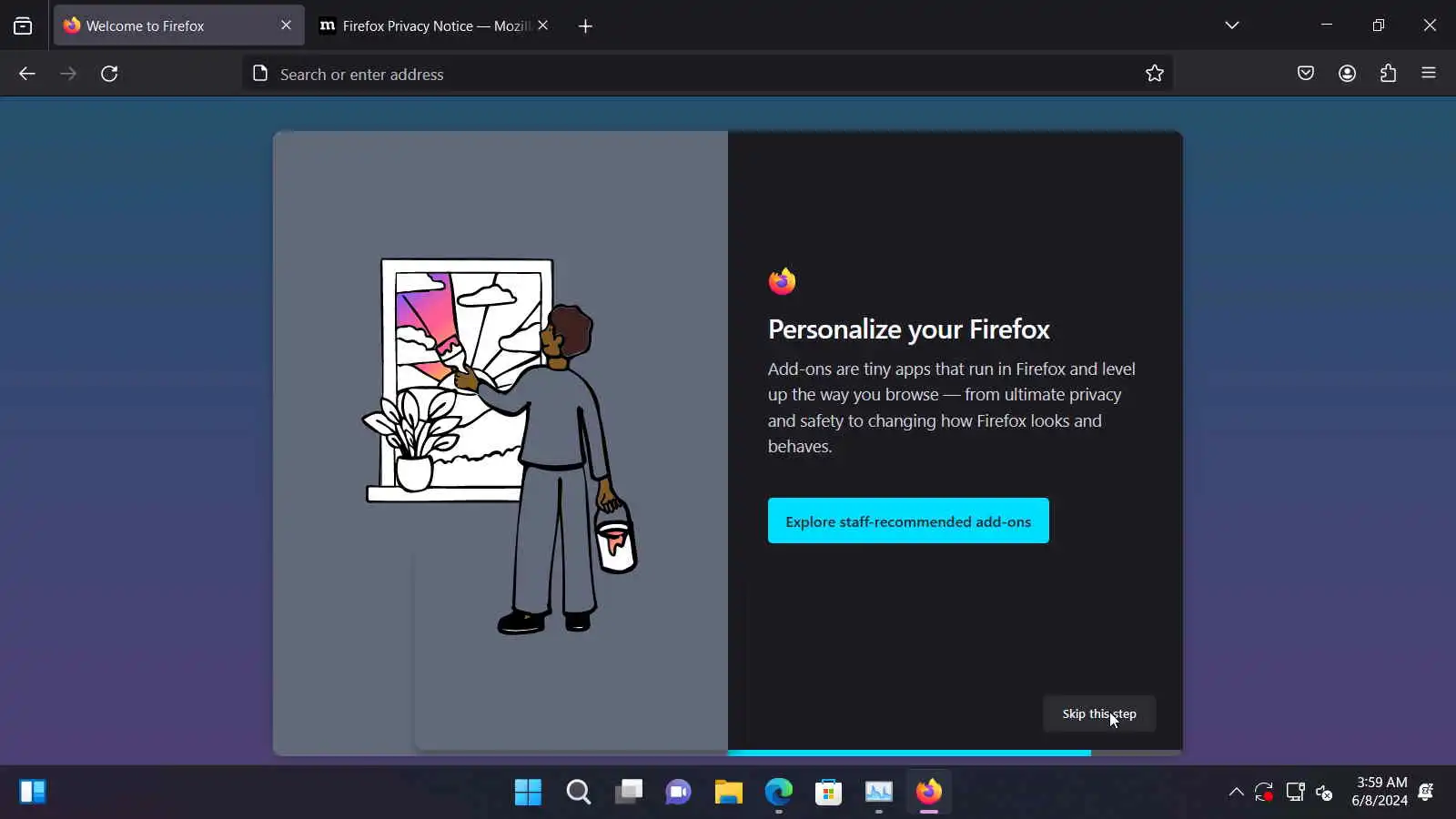Image resolution: width=1456 pixels, height=819 pixels.
Task: Switch to the Firefox Privacy Notice tab
Action: (435, 25)
